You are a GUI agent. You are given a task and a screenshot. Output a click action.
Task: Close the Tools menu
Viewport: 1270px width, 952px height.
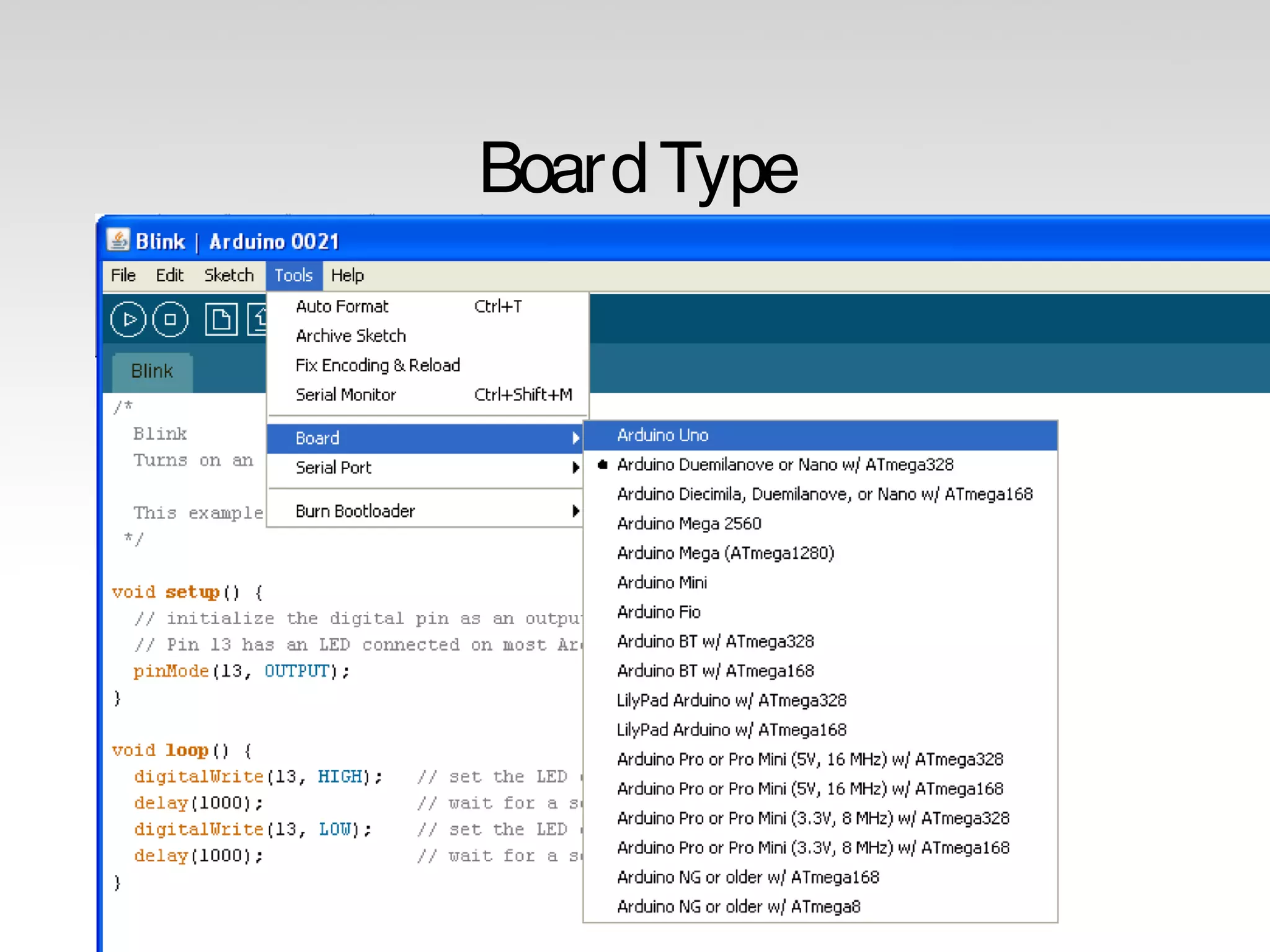click(x=294, y=275)
